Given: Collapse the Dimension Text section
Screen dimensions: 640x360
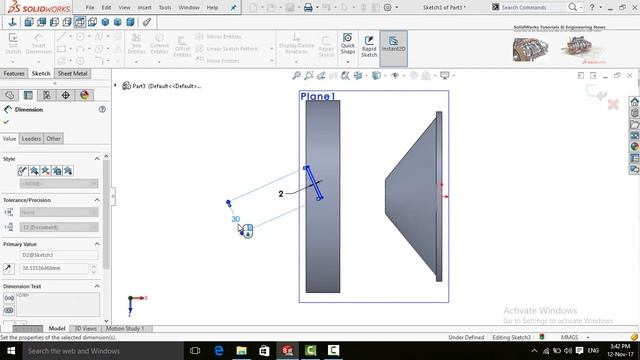Looking at the screenshot, I should tap(97, 286).
